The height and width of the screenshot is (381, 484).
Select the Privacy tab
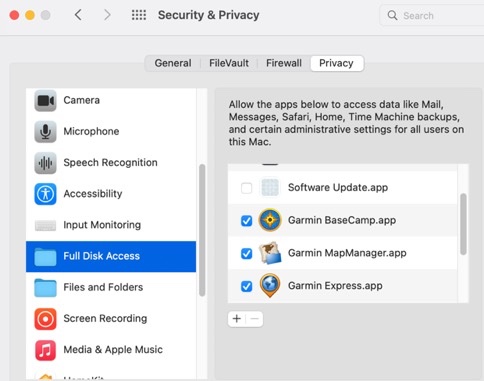click(x=336, y=63)
